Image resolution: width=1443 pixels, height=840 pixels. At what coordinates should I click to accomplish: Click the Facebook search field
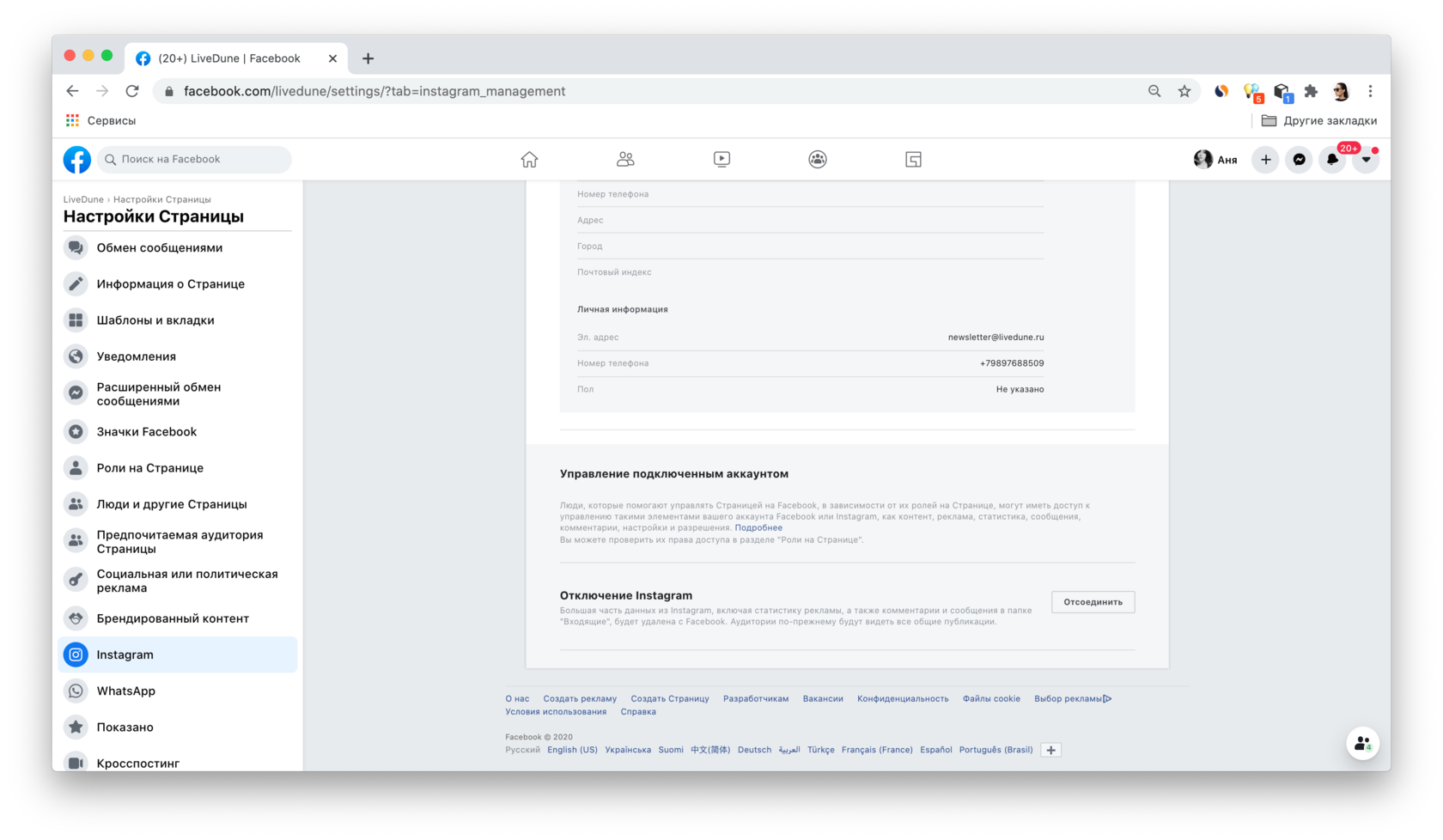(x=198, y=160)
